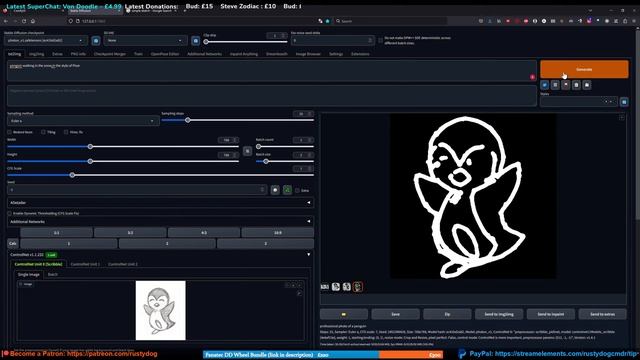Click the browser back arrow
Viewport: 640px width, 360px height.
click(x=6, y=21)
